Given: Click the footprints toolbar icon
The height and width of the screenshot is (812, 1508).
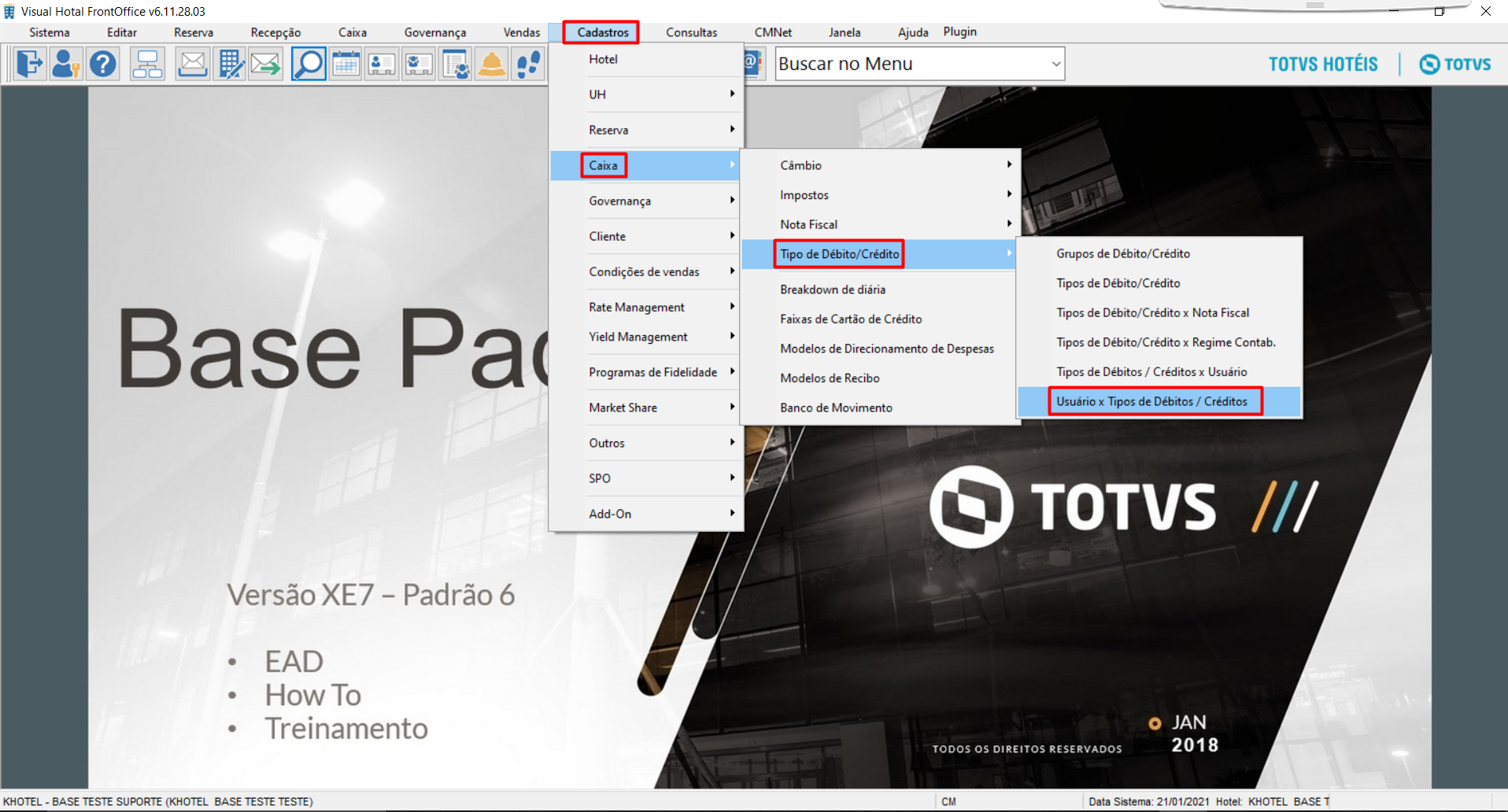Looking at the screenshot, I should click(528, 64).
